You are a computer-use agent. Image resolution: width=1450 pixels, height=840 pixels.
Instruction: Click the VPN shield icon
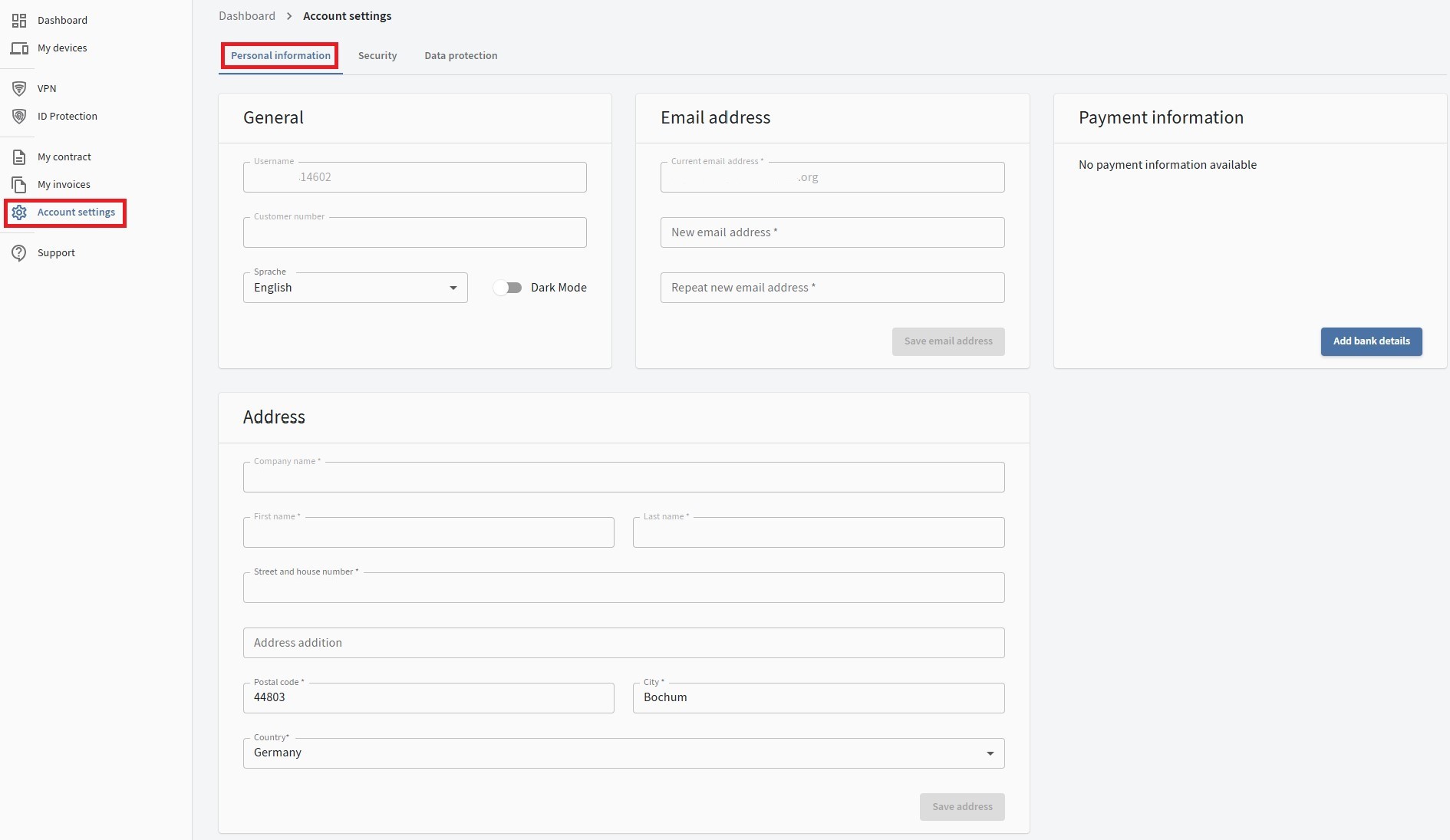(19, 89)
